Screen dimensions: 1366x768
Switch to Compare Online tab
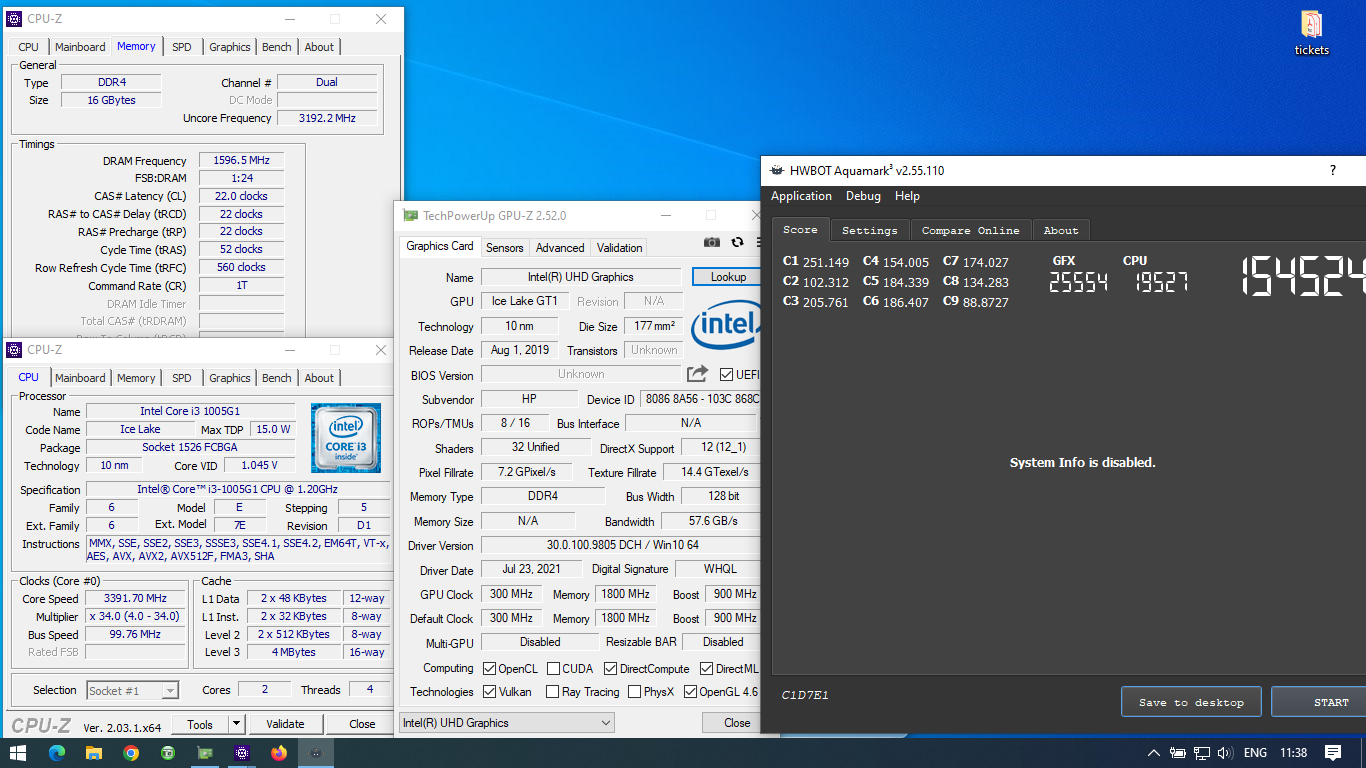[x=970, y=230]
